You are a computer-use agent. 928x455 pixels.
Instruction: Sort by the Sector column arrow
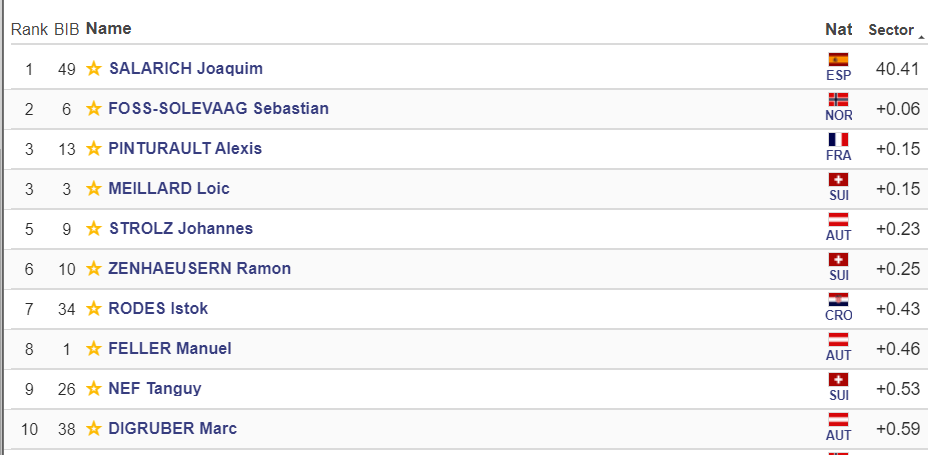(921, 37)
